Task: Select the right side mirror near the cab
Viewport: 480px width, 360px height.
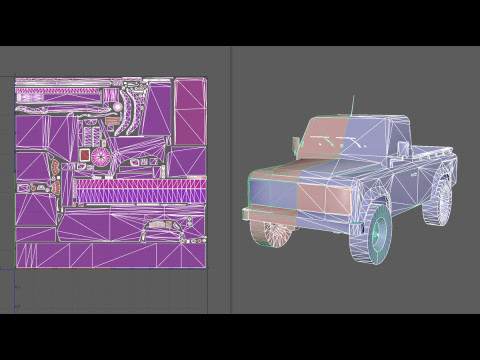Action: [404, 149]
